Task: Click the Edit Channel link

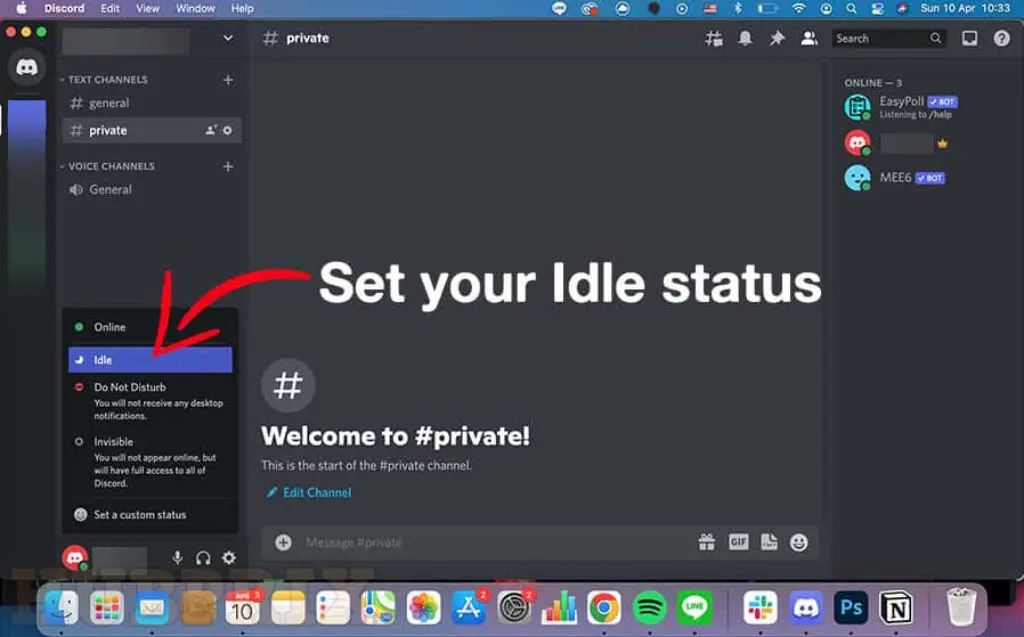Action: [x=309, y=493]
